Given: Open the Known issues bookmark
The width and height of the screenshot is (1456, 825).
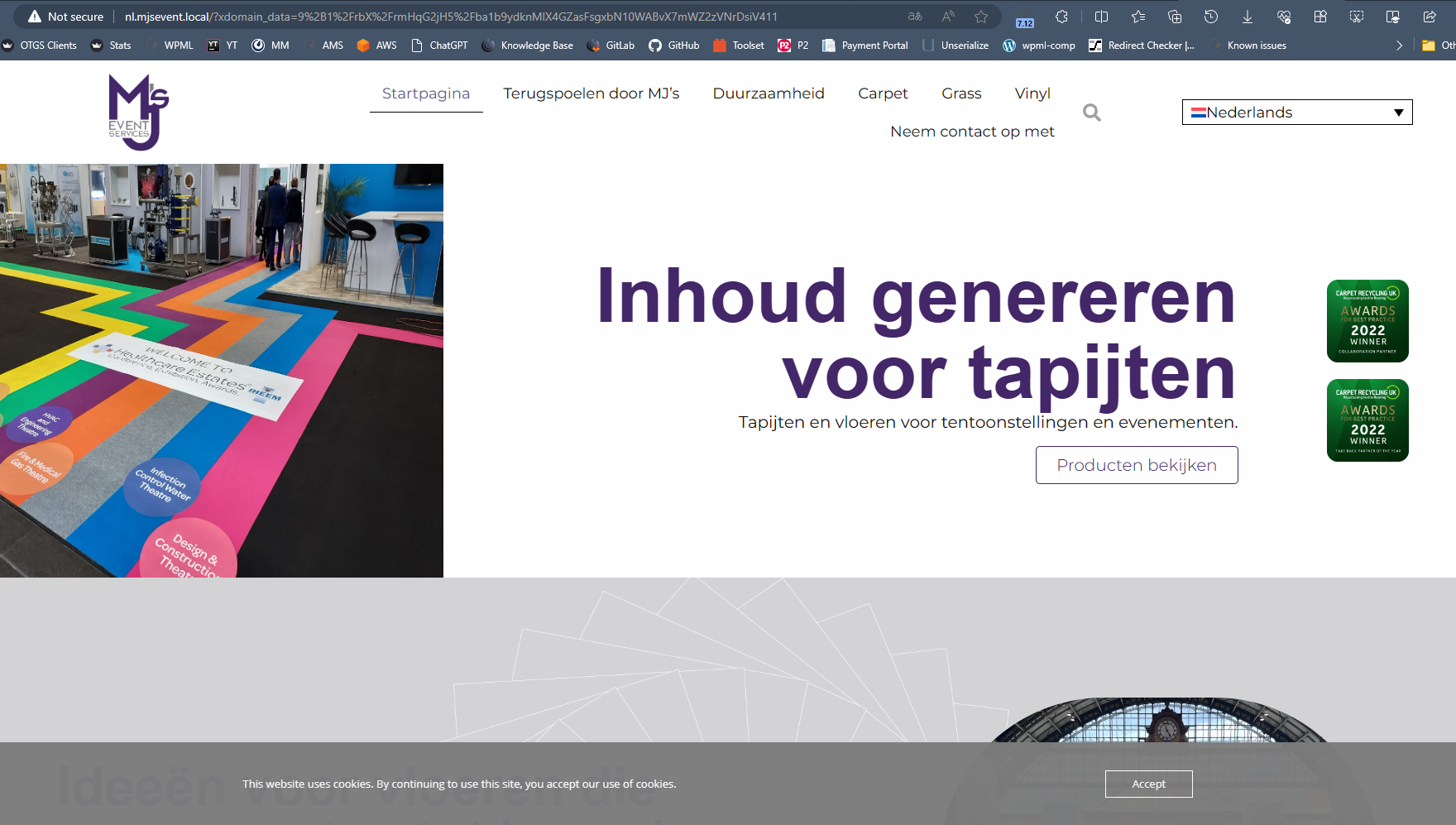Looking at the screenshot, I should click(x=1248, y=46).
